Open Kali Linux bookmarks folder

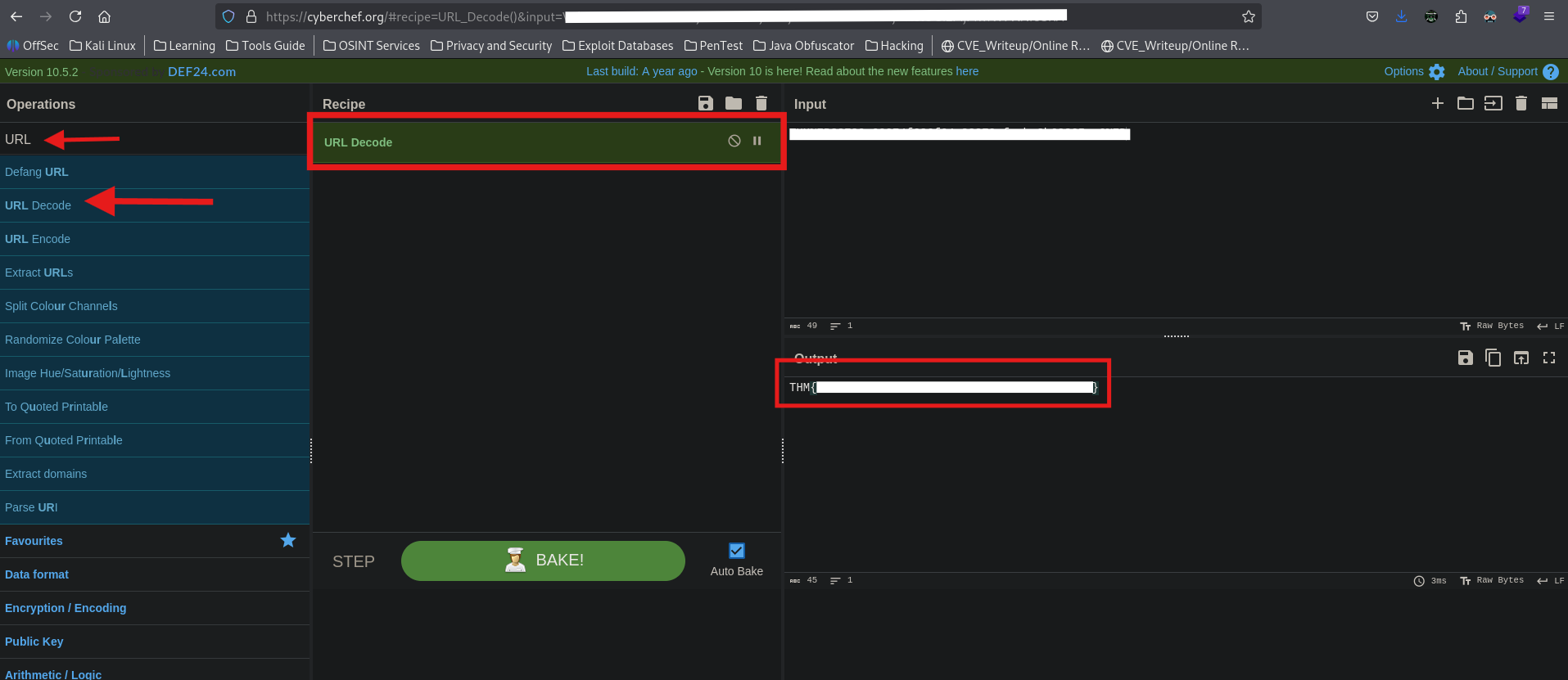(x=103, y=46)
